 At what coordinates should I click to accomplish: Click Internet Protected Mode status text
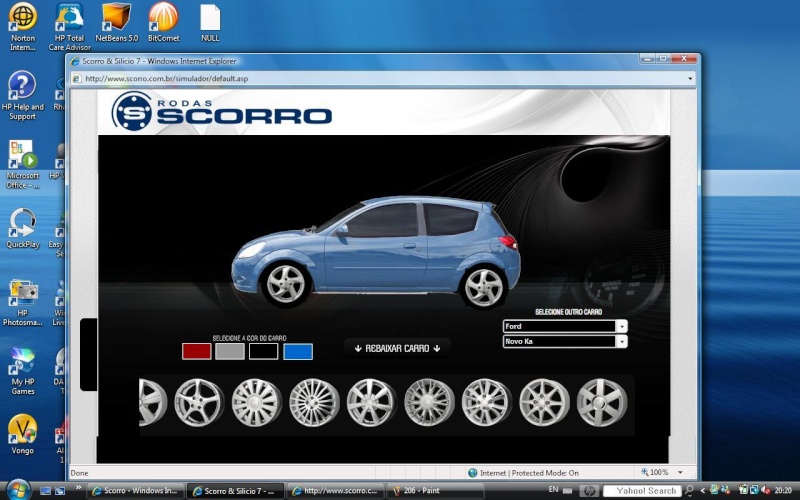pyautogui.click(x=529, y=473)
